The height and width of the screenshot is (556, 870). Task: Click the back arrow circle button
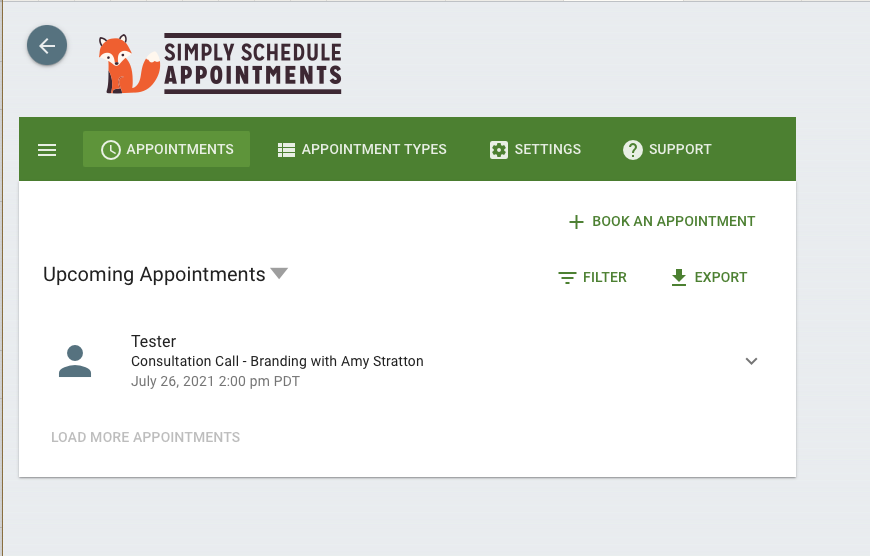[47, 46]
